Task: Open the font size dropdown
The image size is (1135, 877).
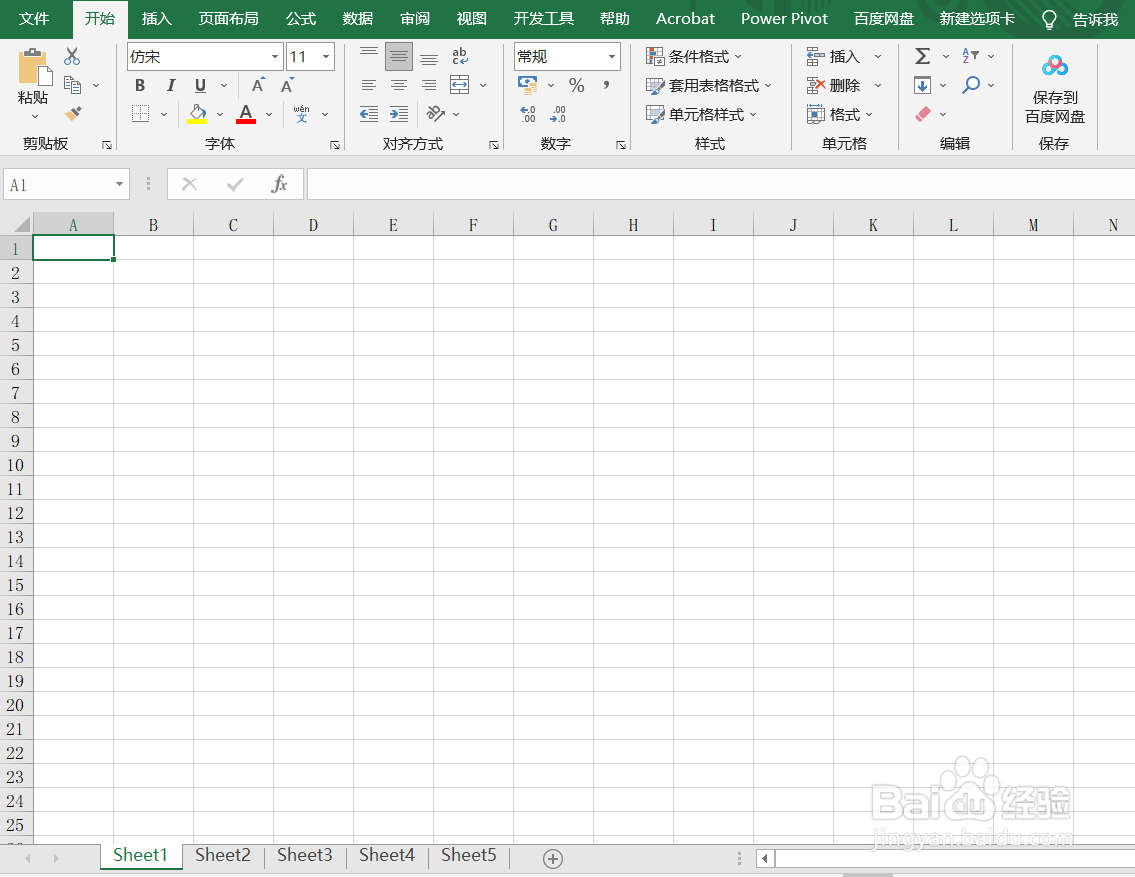Action: click(x=324, y=56)
